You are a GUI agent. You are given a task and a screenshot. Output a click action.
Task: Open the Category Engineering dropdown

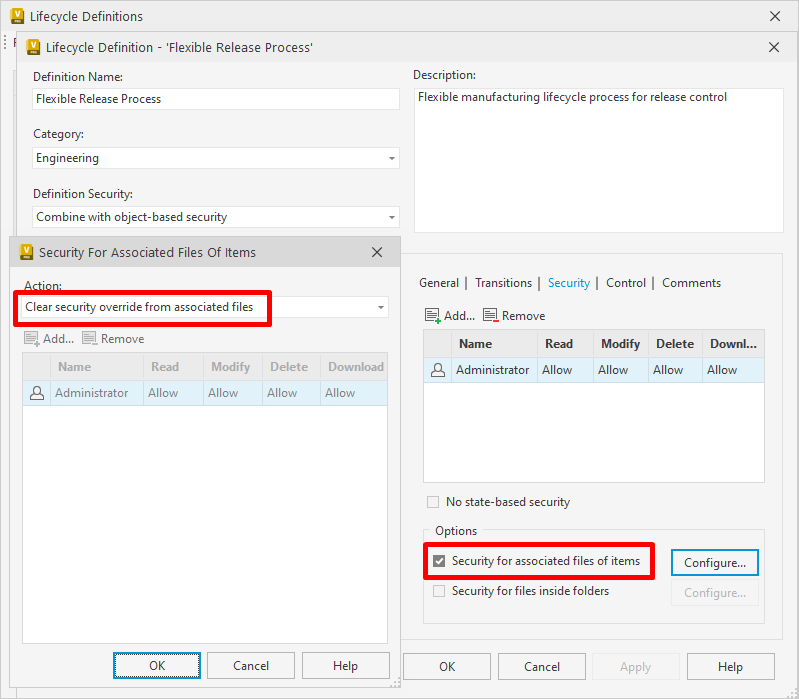pos(216,158)
